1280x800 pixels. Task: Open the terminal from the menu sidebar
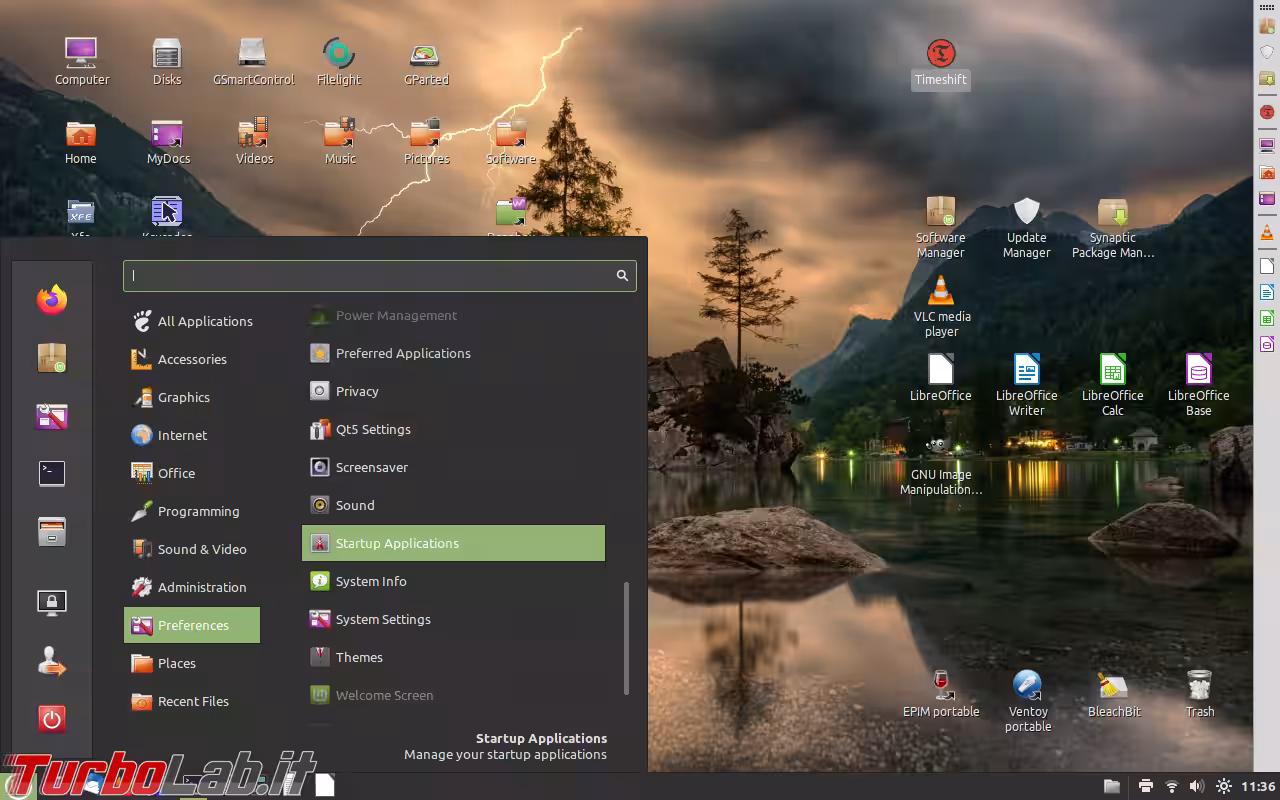51,473
